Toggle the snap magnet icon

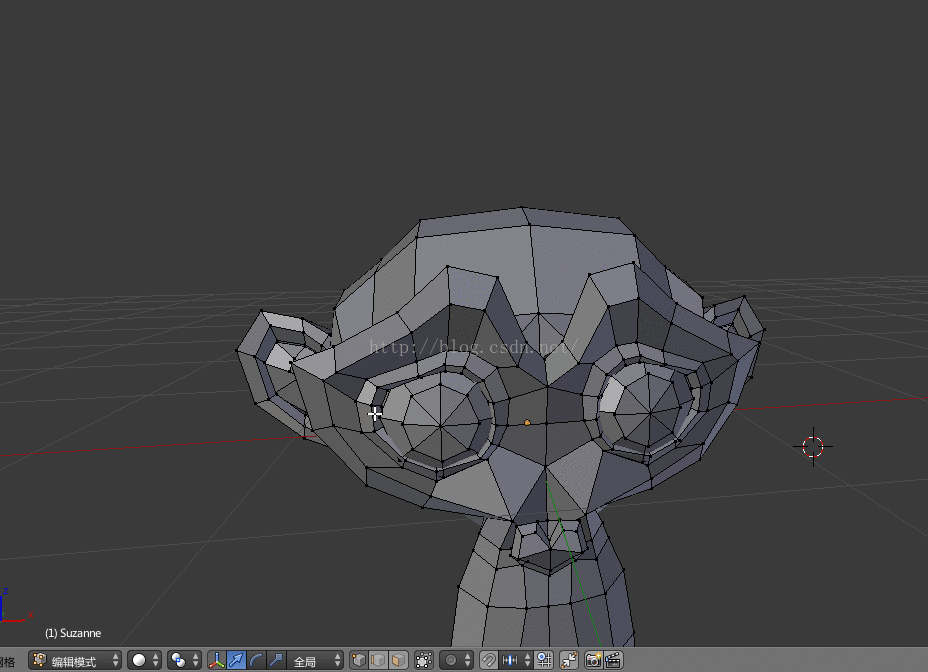coord(489,660)
